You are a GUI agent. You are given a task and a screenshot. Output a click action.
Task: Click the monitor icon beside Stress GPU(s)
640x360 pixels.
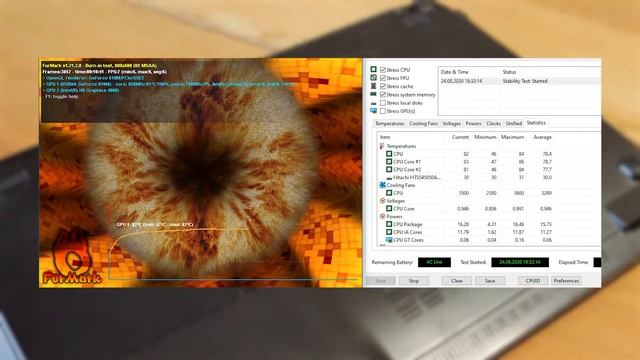coord(373,111)
